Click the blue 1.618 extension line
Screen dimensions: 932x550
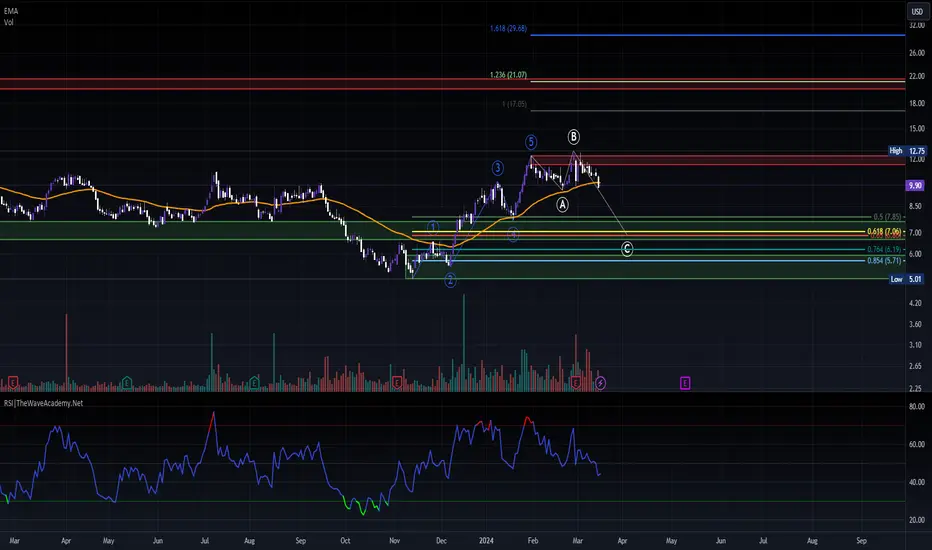(717, 35)
